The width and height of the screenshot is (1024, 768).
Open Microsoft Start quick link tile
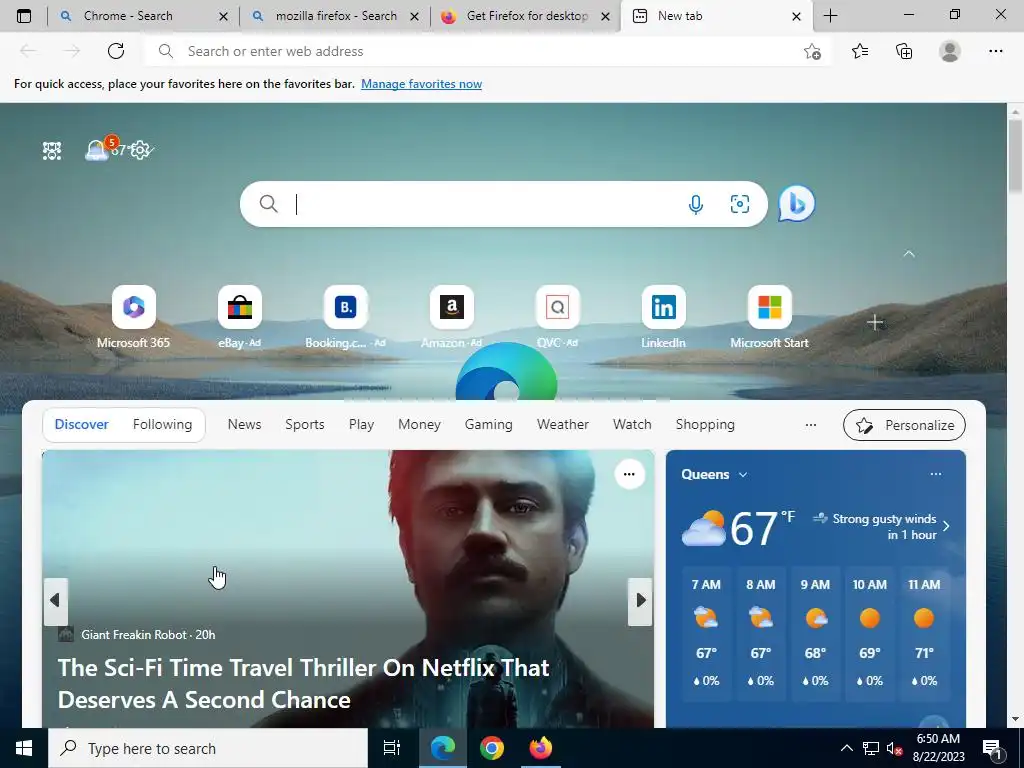769,317
